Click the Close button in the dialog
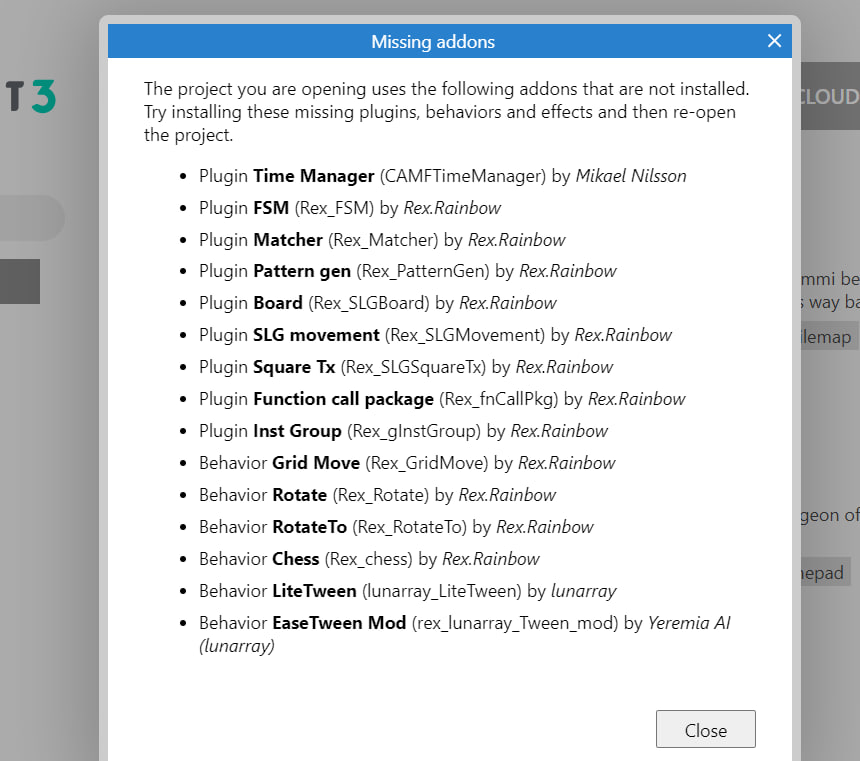The height and width of the screenshot is (761, 860). [x=705, y=729]
